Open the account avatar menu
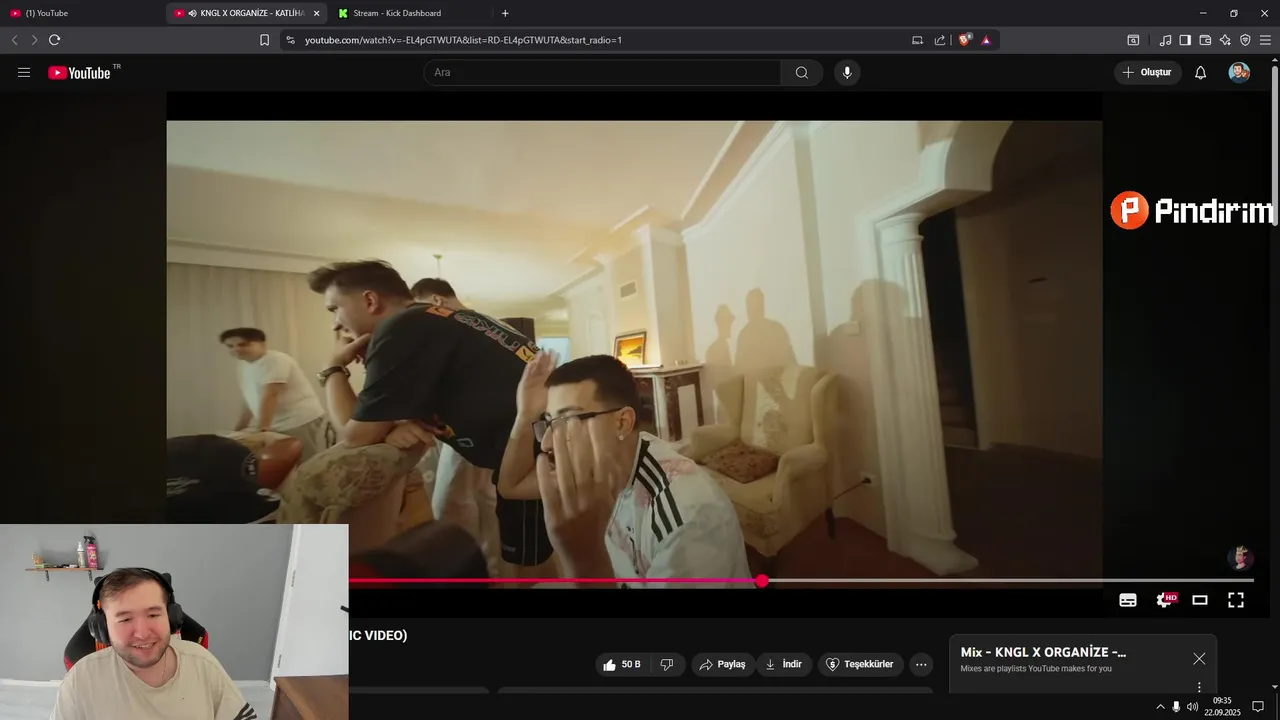Image resolution: width=1280 pixels, height=720 pixels. click(1239, 72)
